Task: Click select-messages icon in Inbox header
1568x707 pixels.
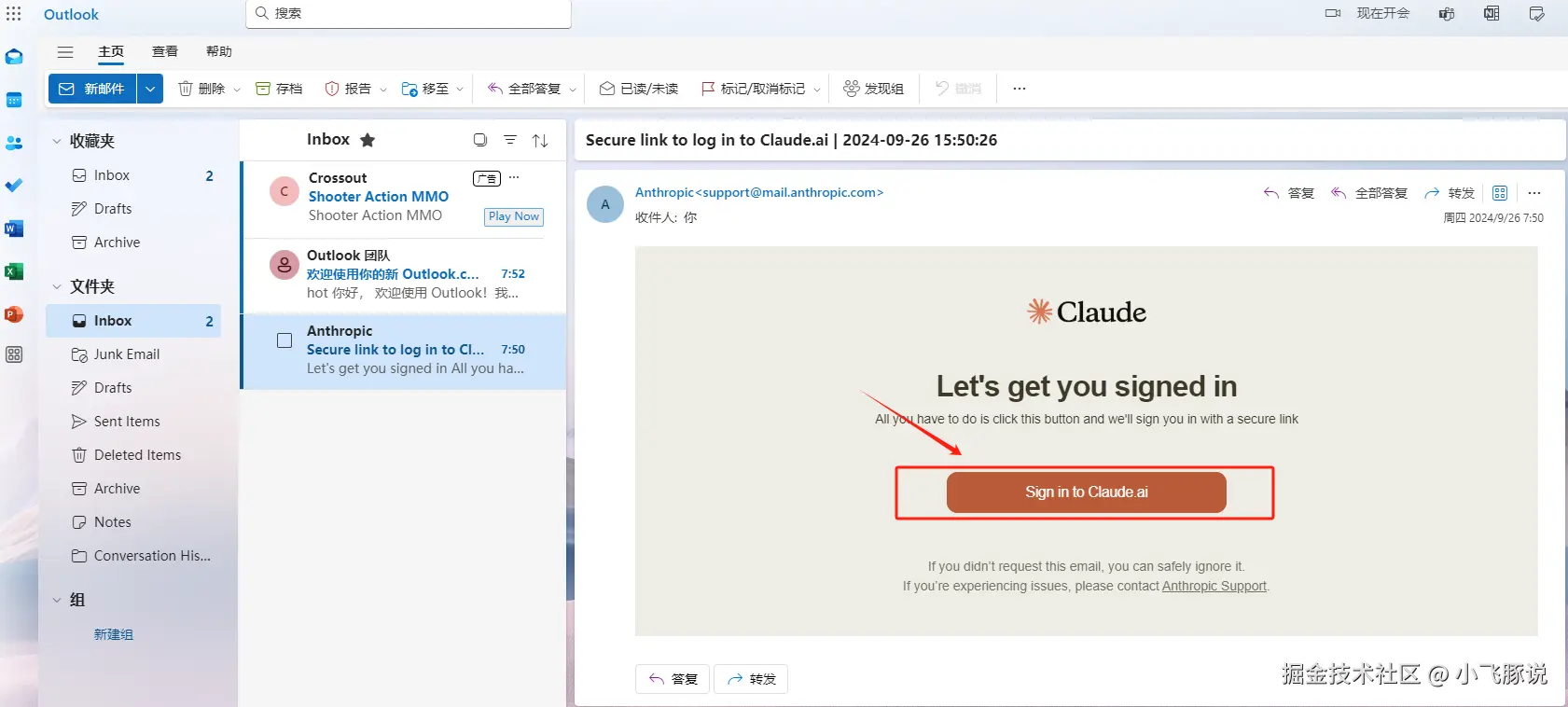Action: (480, 140)
